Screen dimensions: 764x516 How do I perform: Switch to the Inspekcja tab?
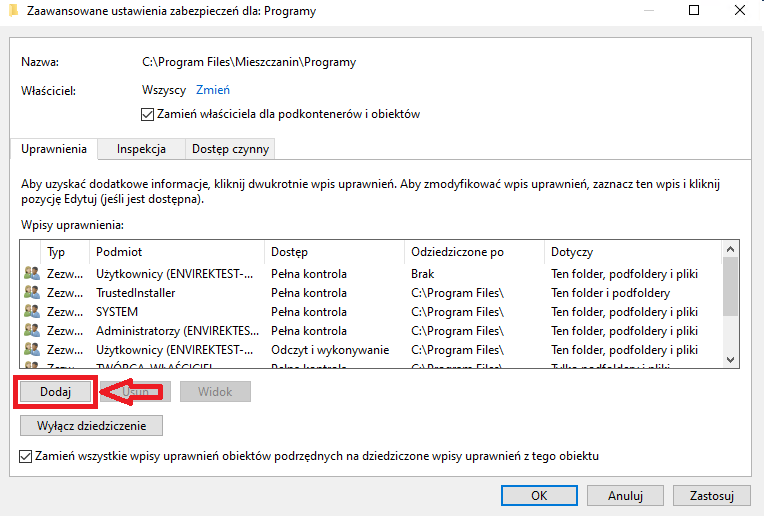[141, 149]
